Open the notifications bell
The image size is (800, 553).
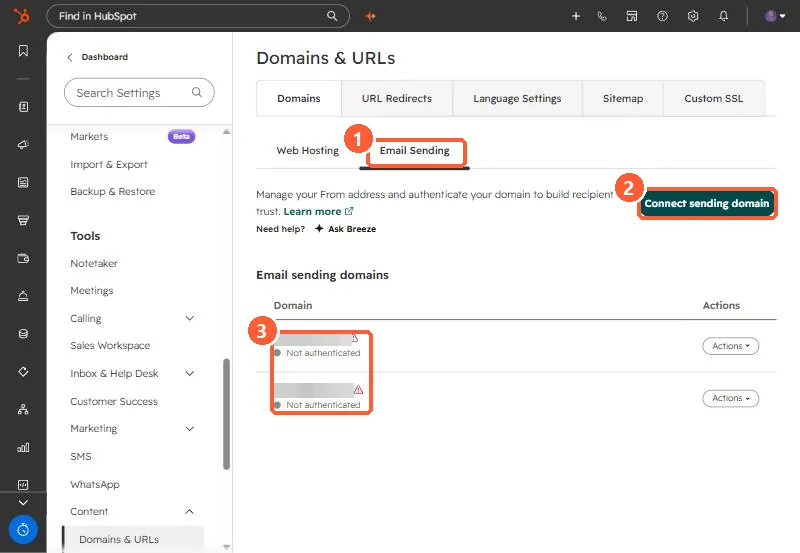coord(723,16)
